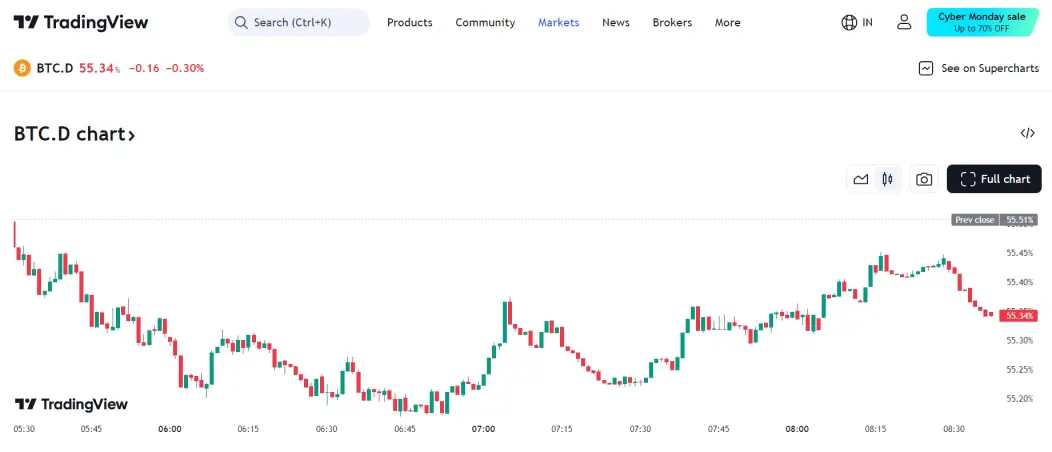Click the See on Supercharts link
1052x452 pixels.
tap(990, 68)
